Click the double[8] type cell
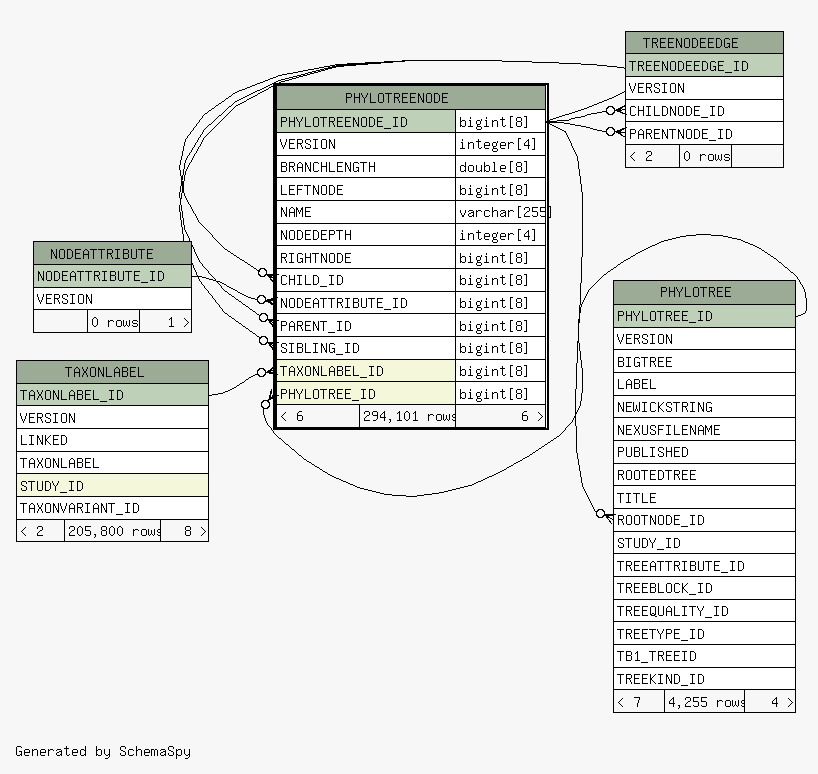 coord(500,167)
